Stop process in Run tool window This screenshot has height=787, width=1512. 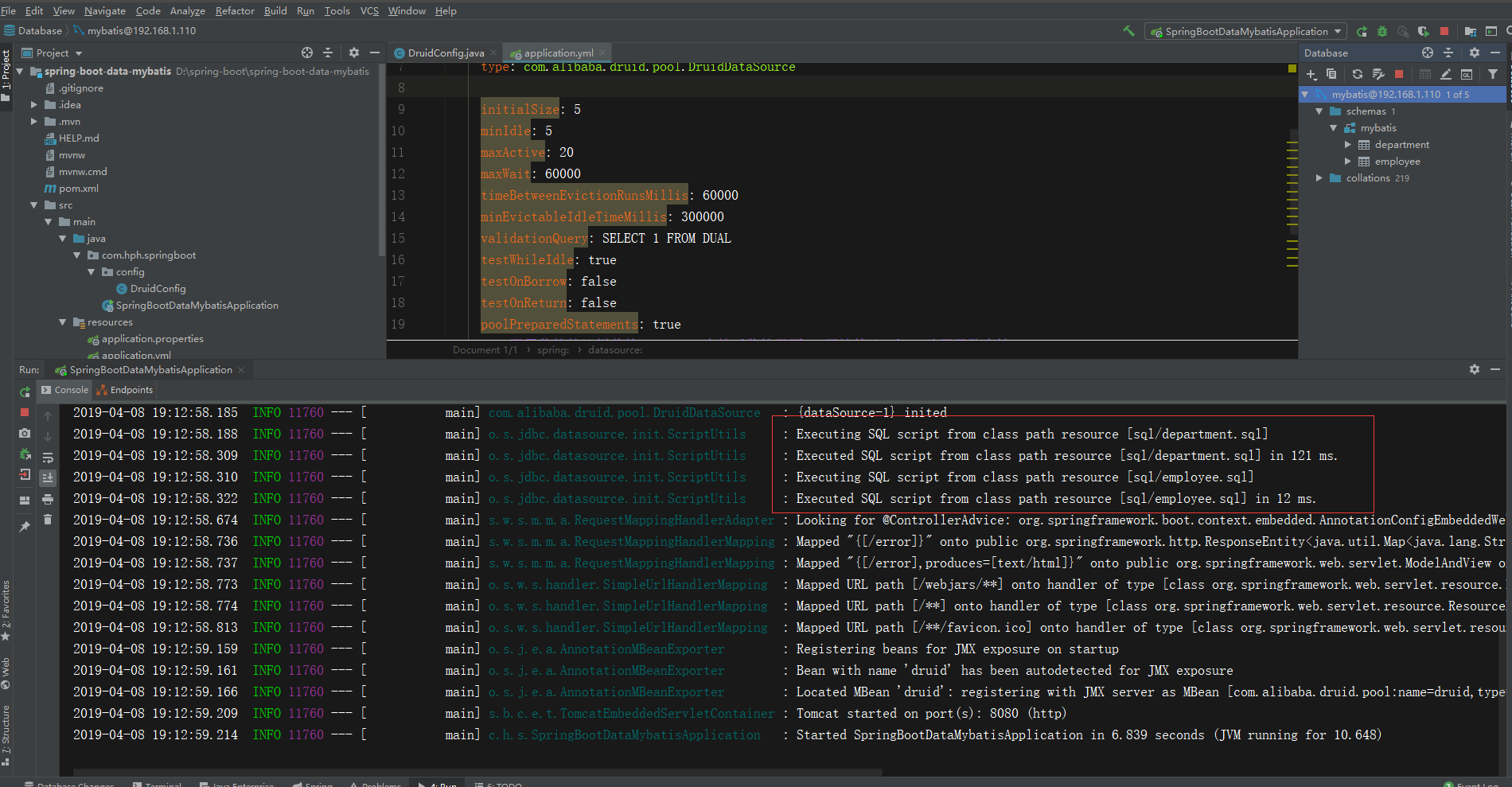click(25, 412)
